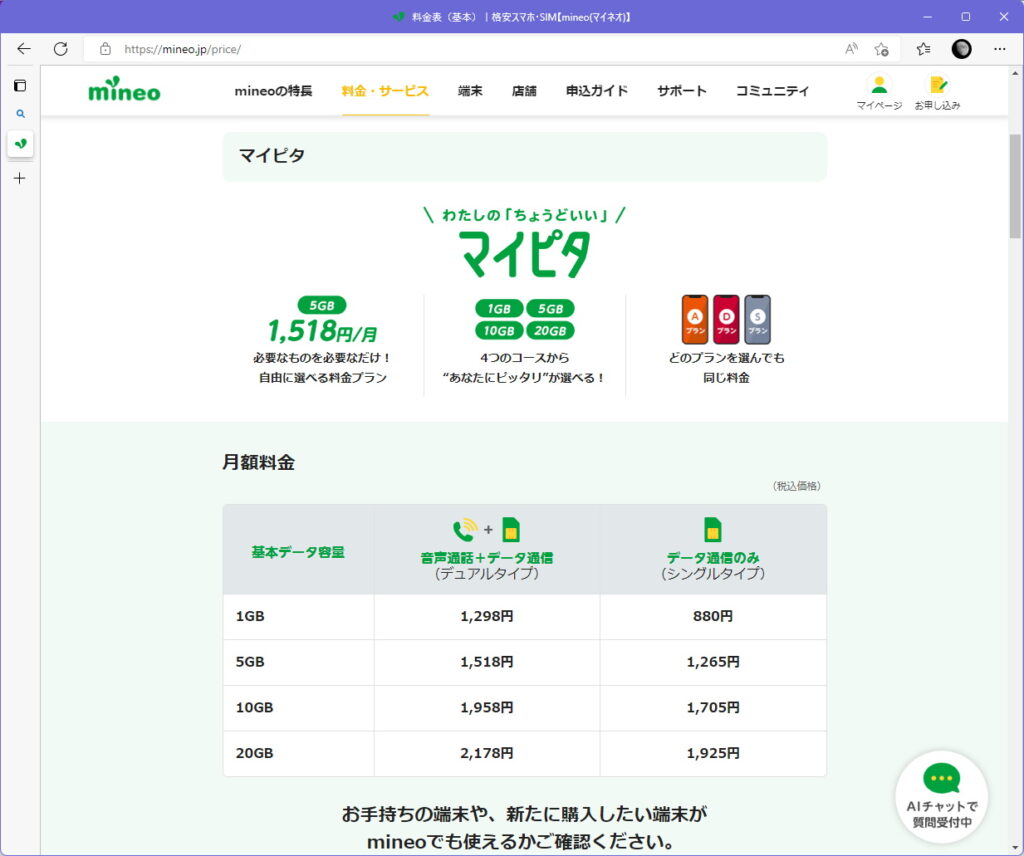Click the gray S plan phone icon
Screen dimensions: 1024x856
pyautogui.click(x=758, y=319)
